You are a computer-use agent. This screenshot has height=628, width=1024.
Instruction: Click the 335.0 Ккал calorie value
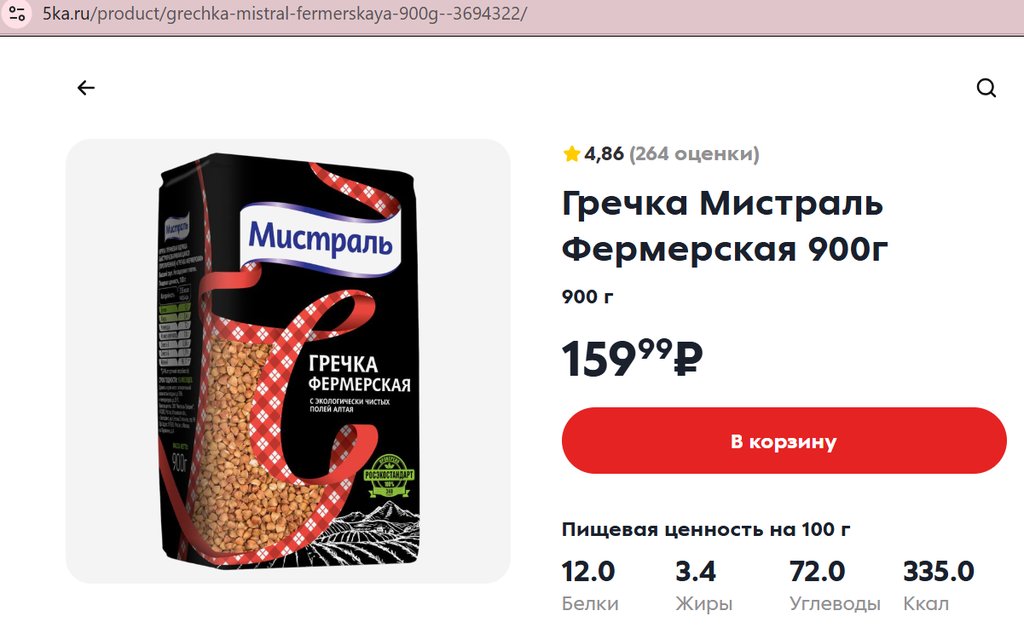[x=938, y=572]
